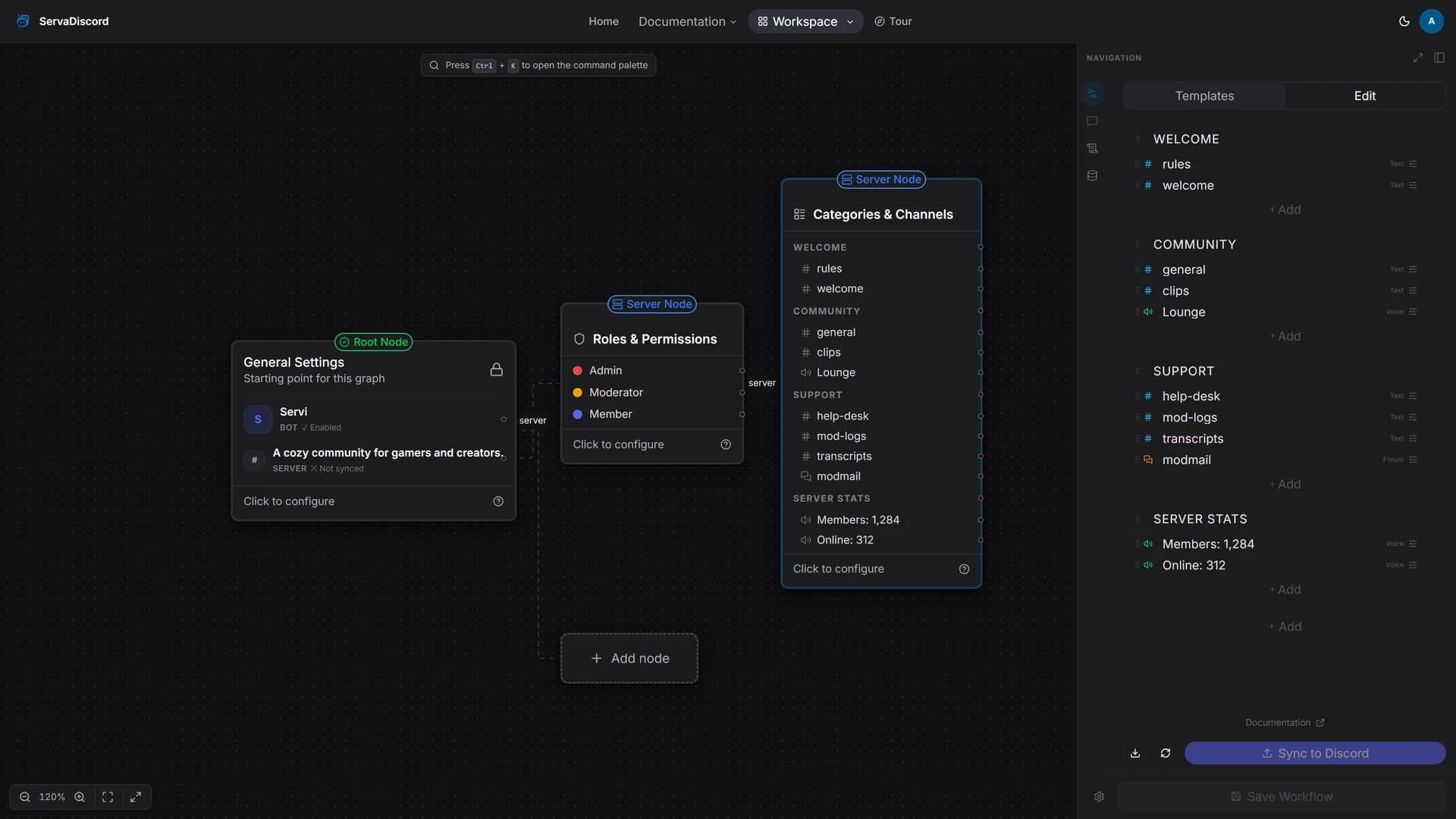The height and width of the screenshot is (819, 1456).
Task: Click the red Admin role color dot
Action: tap(577, 371)
